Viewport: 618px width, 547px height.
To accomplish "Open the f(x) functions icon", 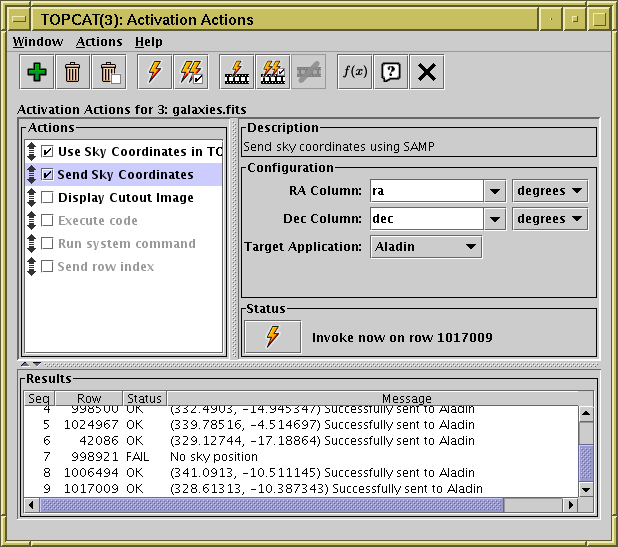I will [x=355, y=73].
